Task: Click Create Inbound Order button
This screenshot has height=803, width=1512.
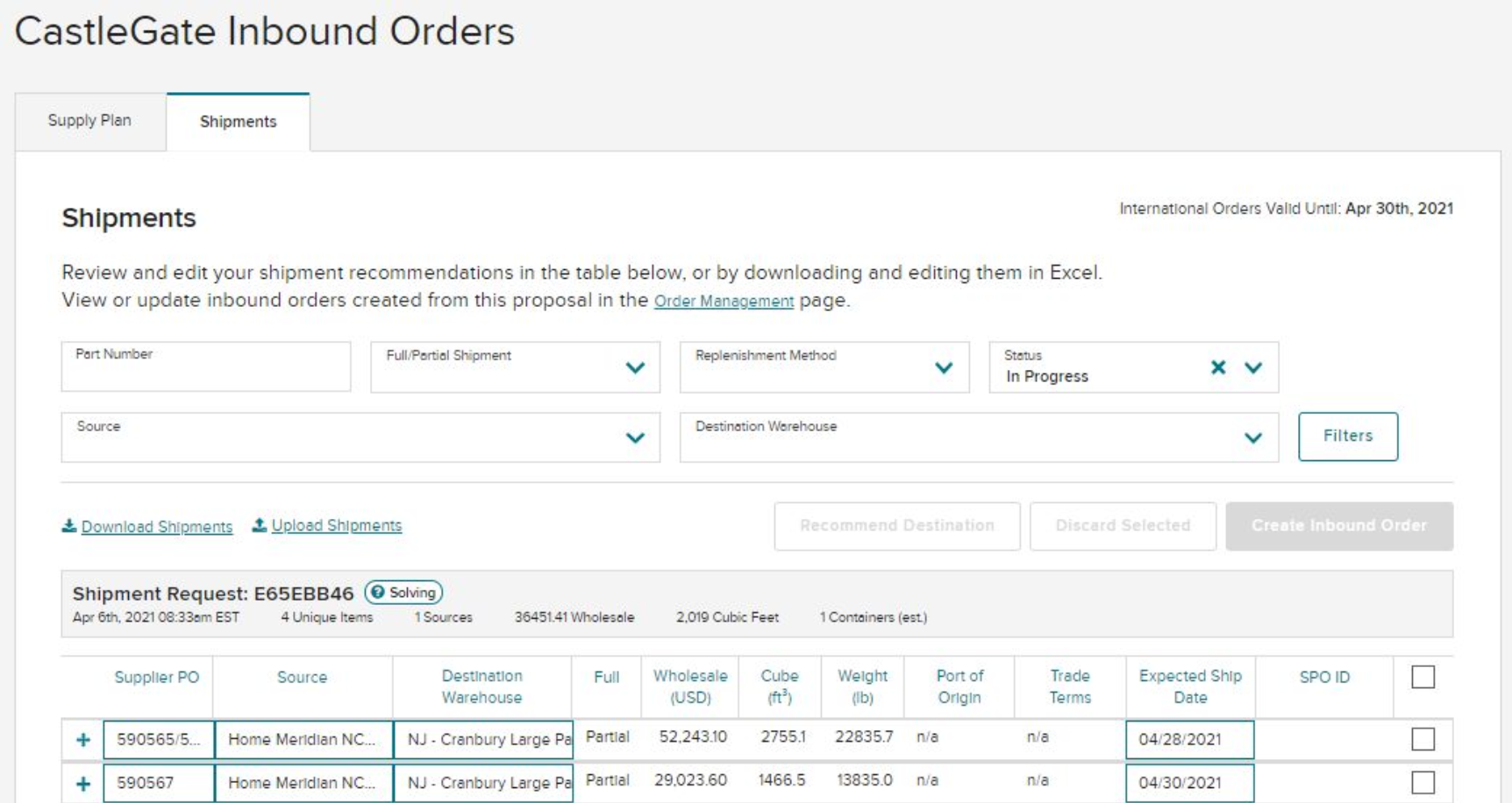Action: (x=1339, y=526)
